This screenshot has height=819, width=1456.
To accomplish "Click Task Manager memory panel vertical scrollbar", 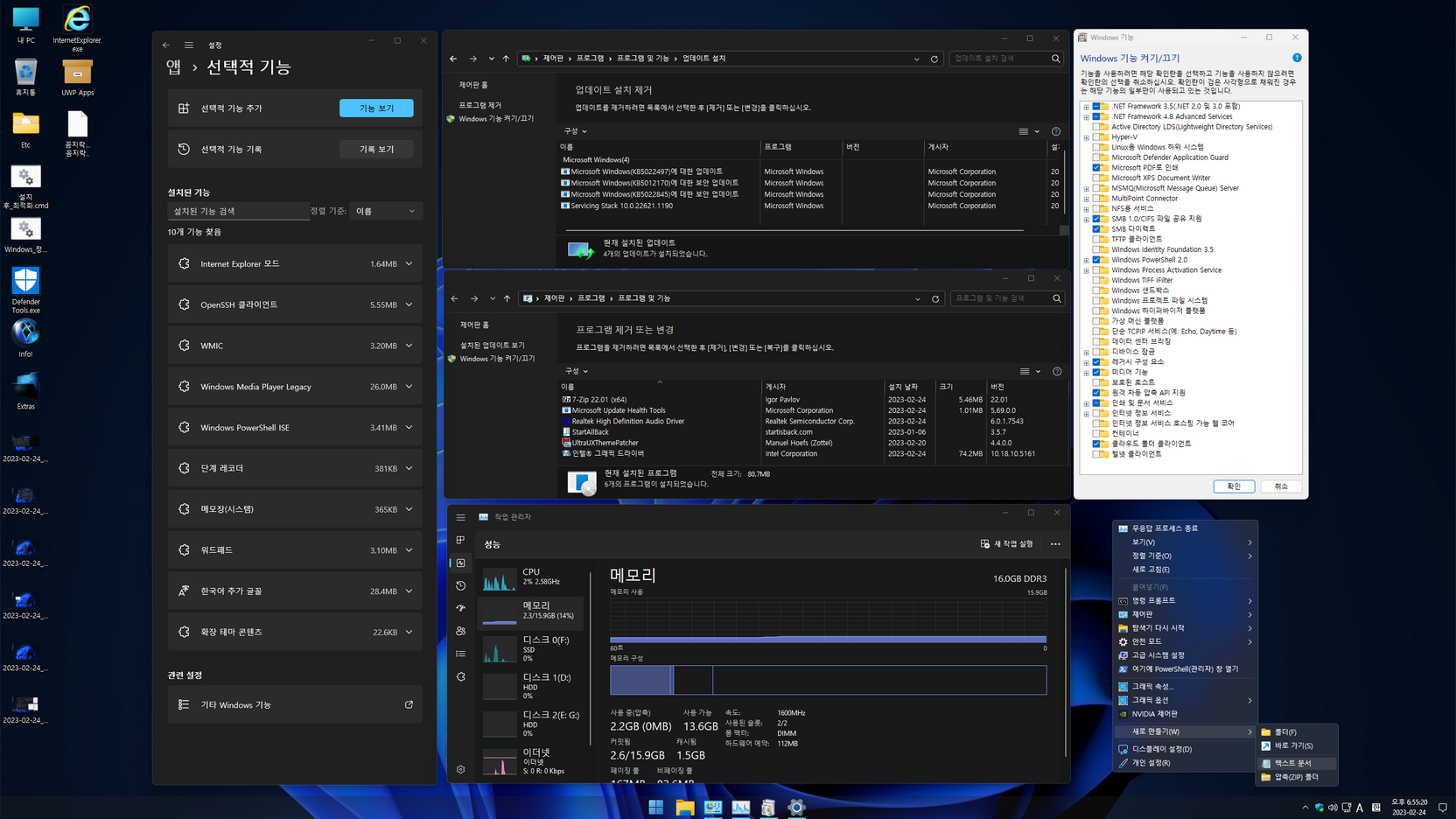I will [1065, 663].
